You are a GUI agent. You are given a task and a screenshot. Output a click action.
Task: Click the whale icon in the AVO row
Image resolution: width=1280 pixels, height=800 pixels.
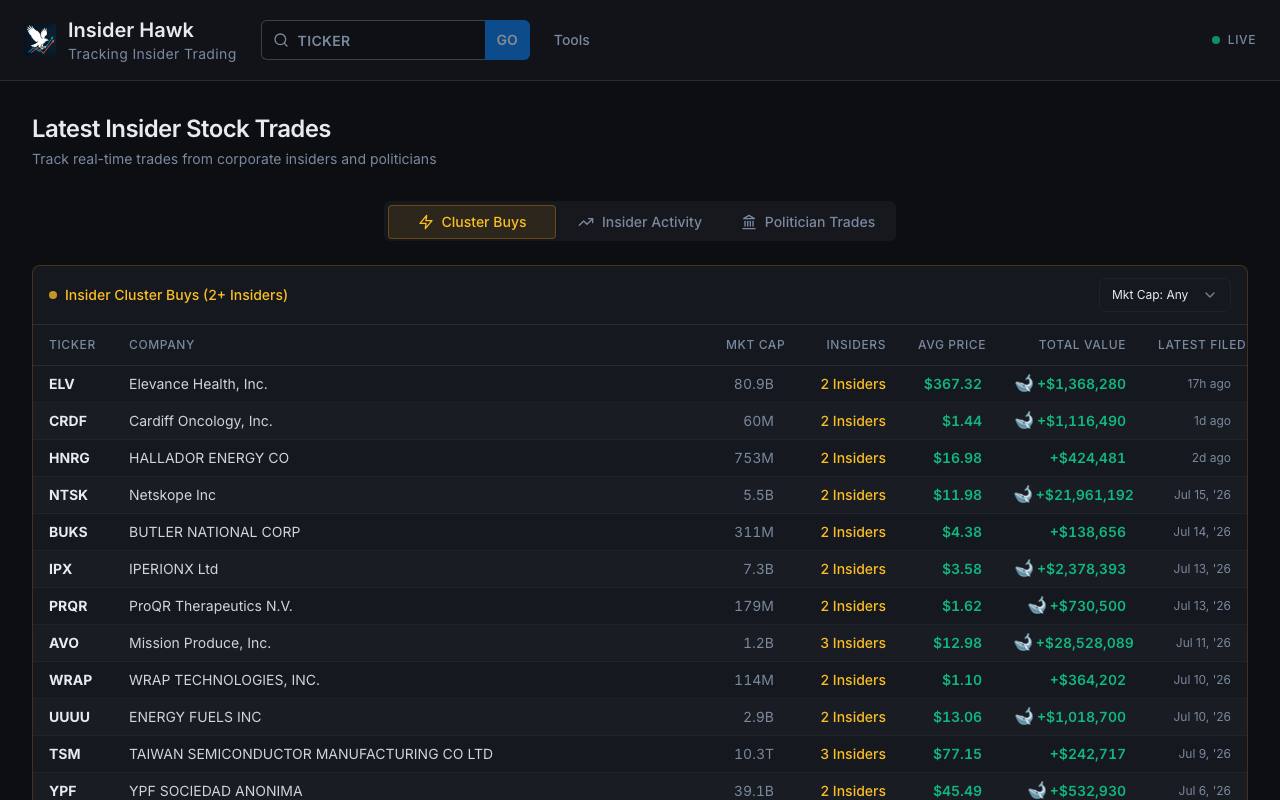(x=1023, y=642)
